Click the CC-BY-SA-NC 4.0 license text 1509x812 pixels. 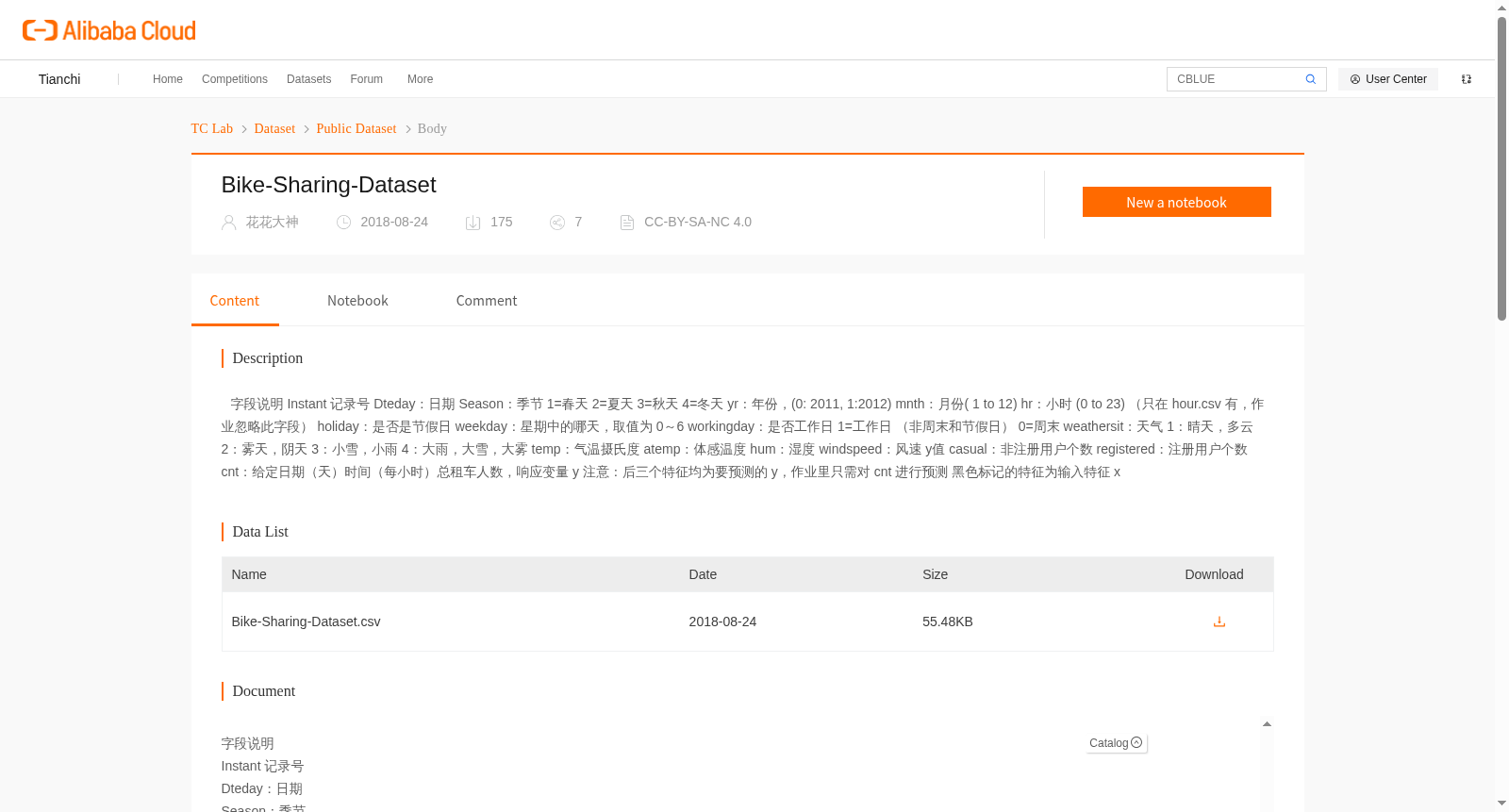coord(698,223)
